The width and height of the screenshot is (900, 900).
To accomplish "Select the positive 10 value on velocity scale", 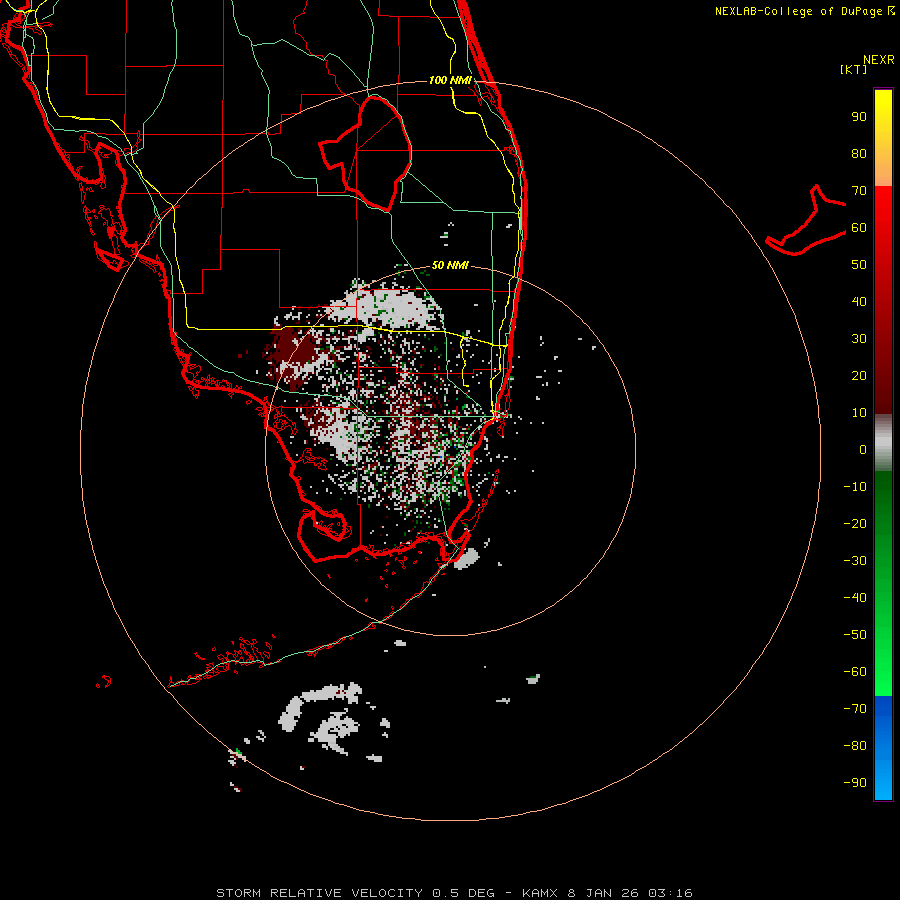I will pos(859,413).
